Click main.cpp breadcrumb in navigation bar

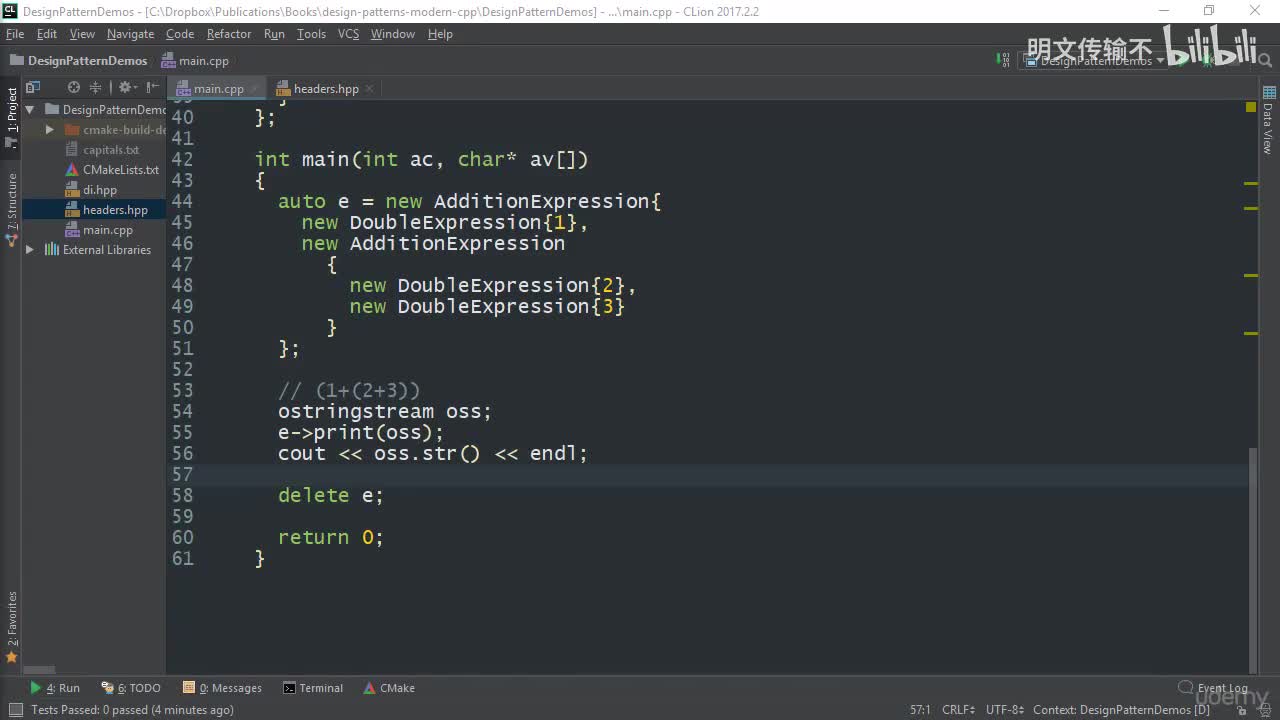click(x=195, y=61)
